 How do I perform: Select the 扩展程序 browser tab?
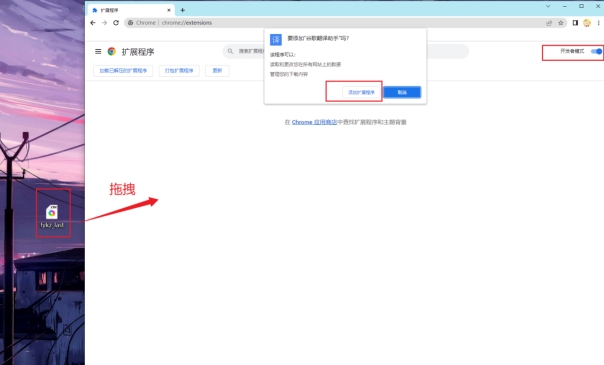point(131,10)
